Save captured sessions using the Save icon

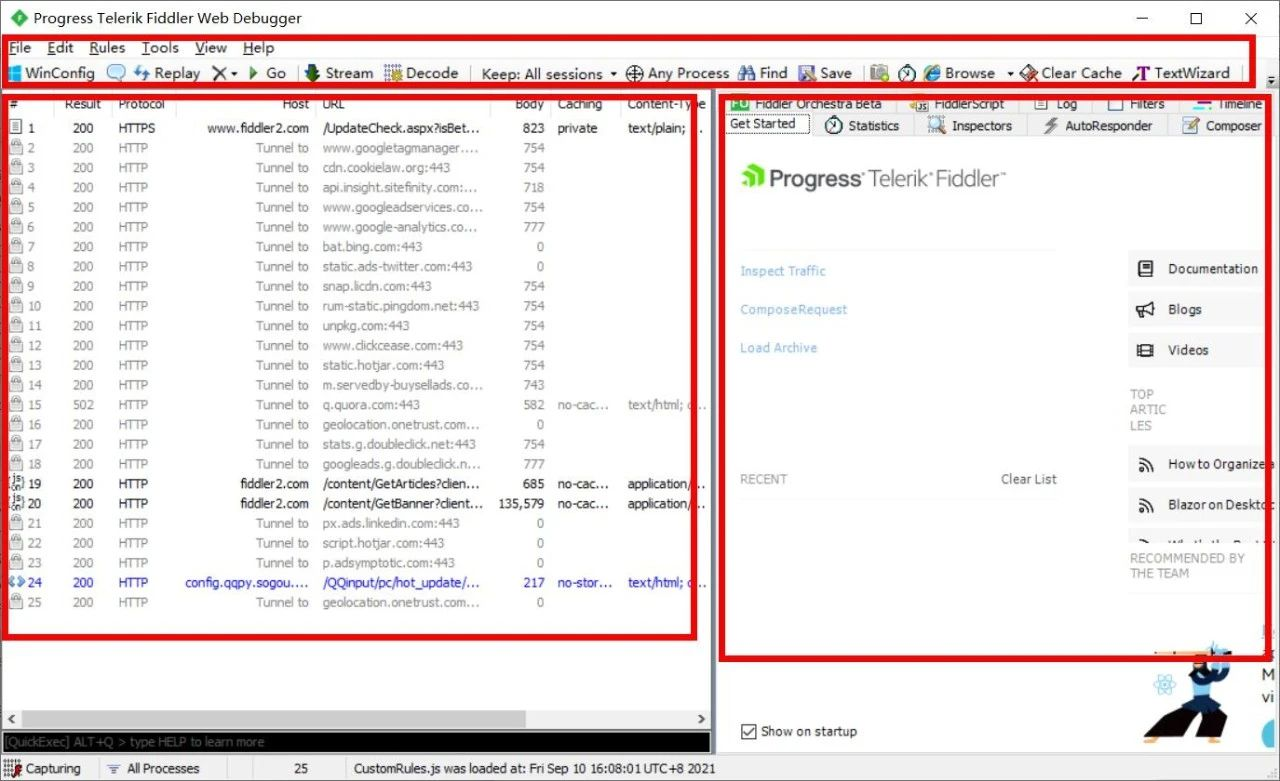coord(826,72)
